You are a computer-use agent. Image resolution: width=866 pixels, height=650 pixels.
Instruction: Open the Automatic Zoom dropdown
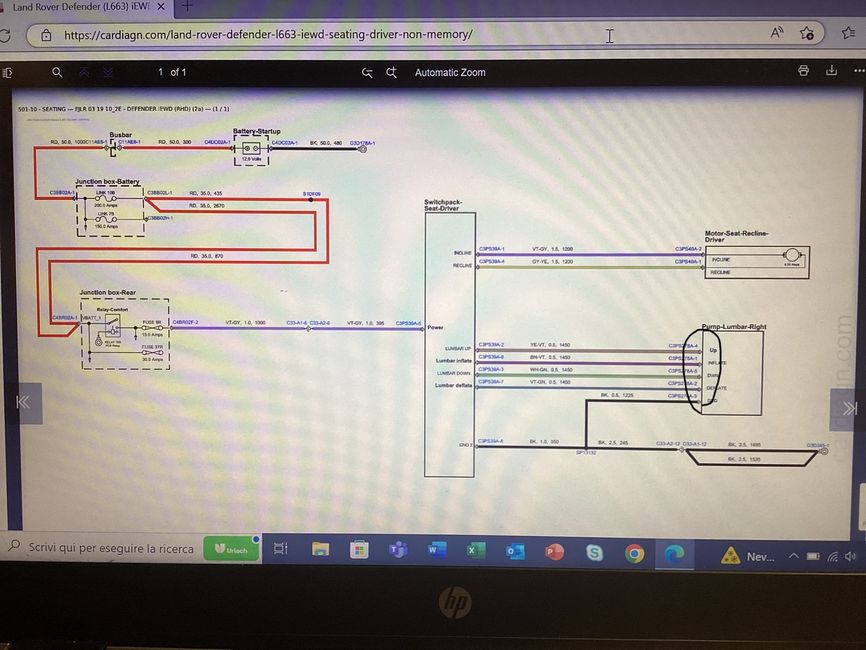(x=450, y=72)
